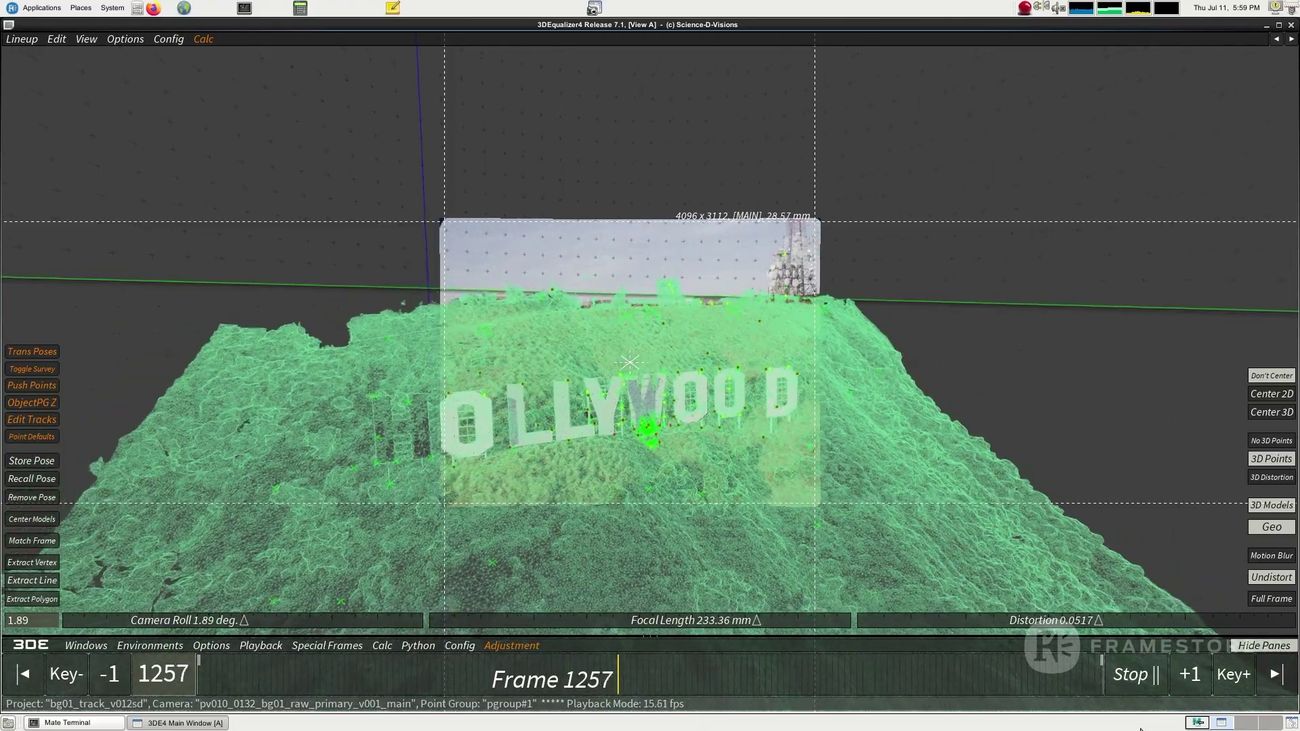Toggle Motion Blur display
1300x731 pixels.
click(1271, 556)
